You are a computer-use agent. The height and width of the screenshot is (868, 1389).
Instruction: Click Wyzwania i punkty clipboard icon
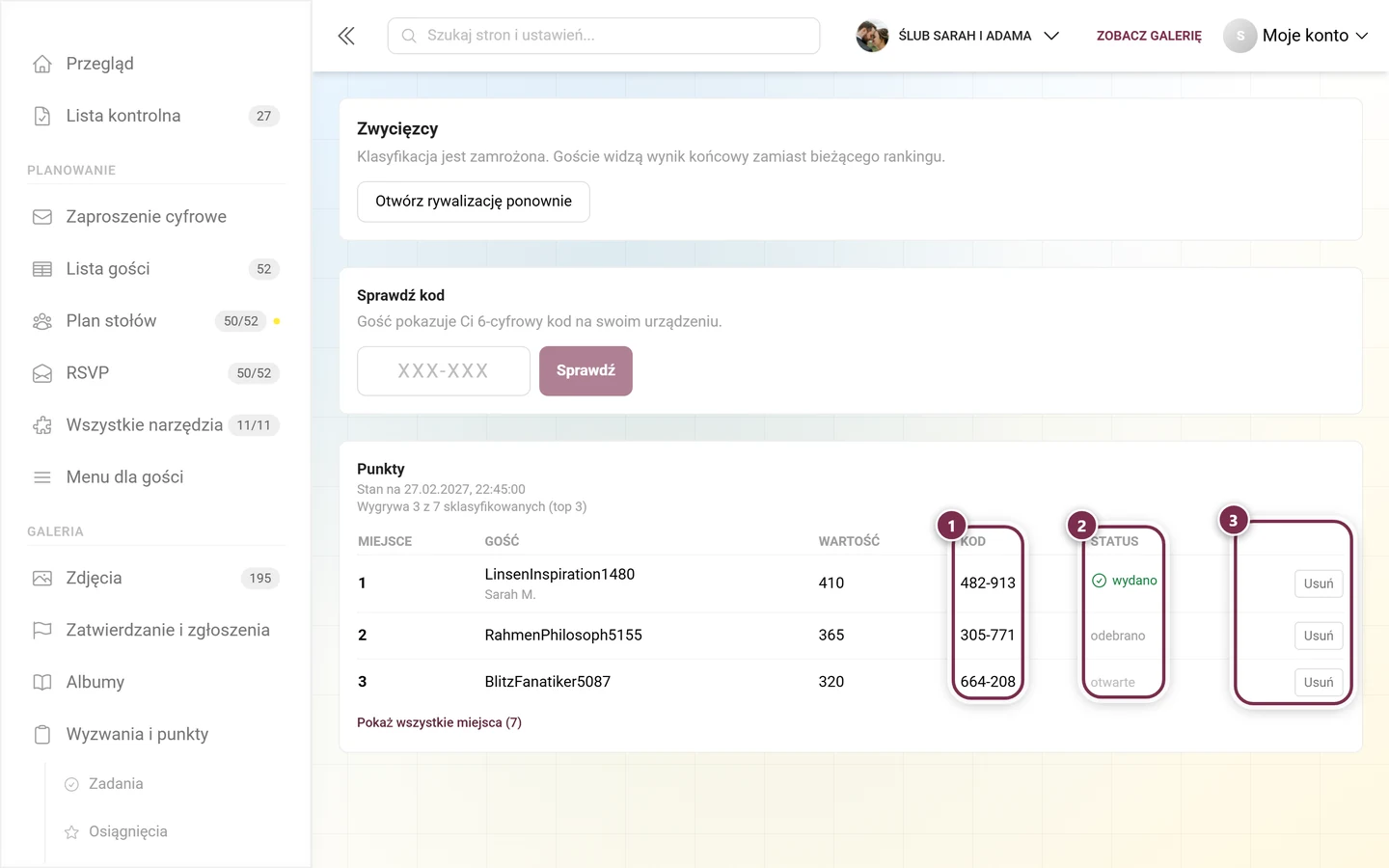point(42,735)
